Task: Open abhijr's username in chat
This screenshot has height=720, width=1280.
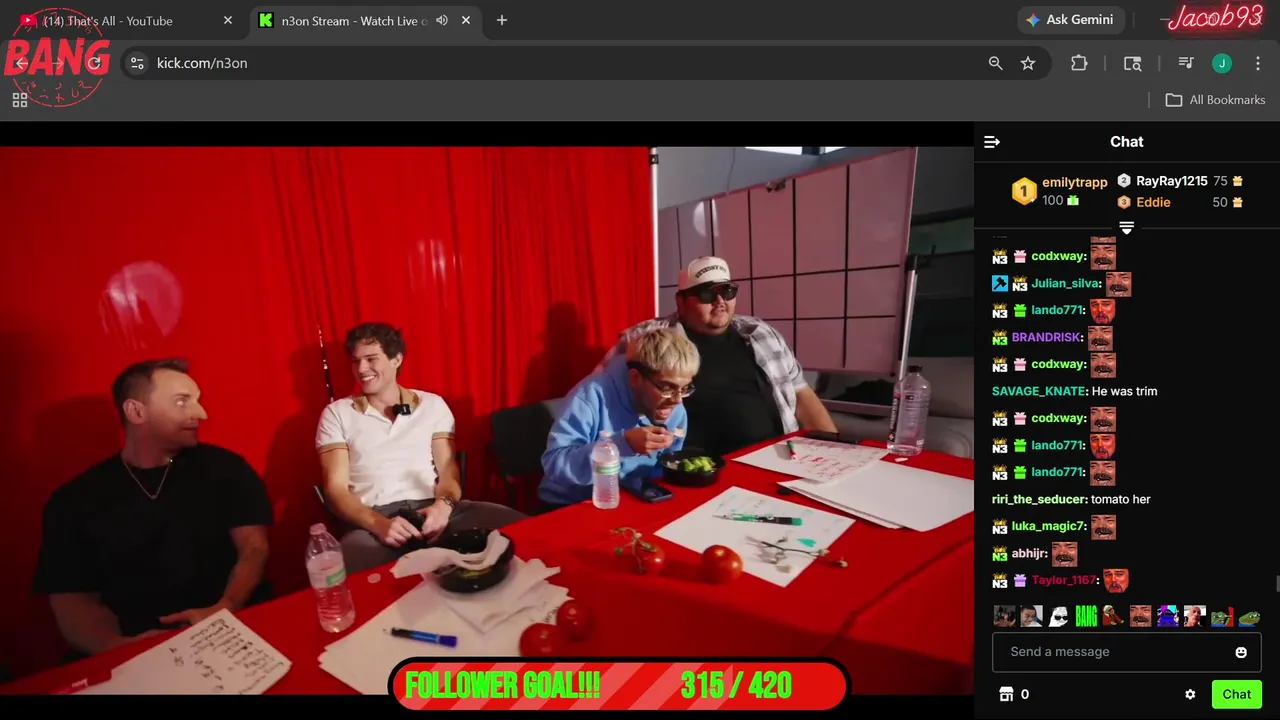Action: tap(1028, 553)
